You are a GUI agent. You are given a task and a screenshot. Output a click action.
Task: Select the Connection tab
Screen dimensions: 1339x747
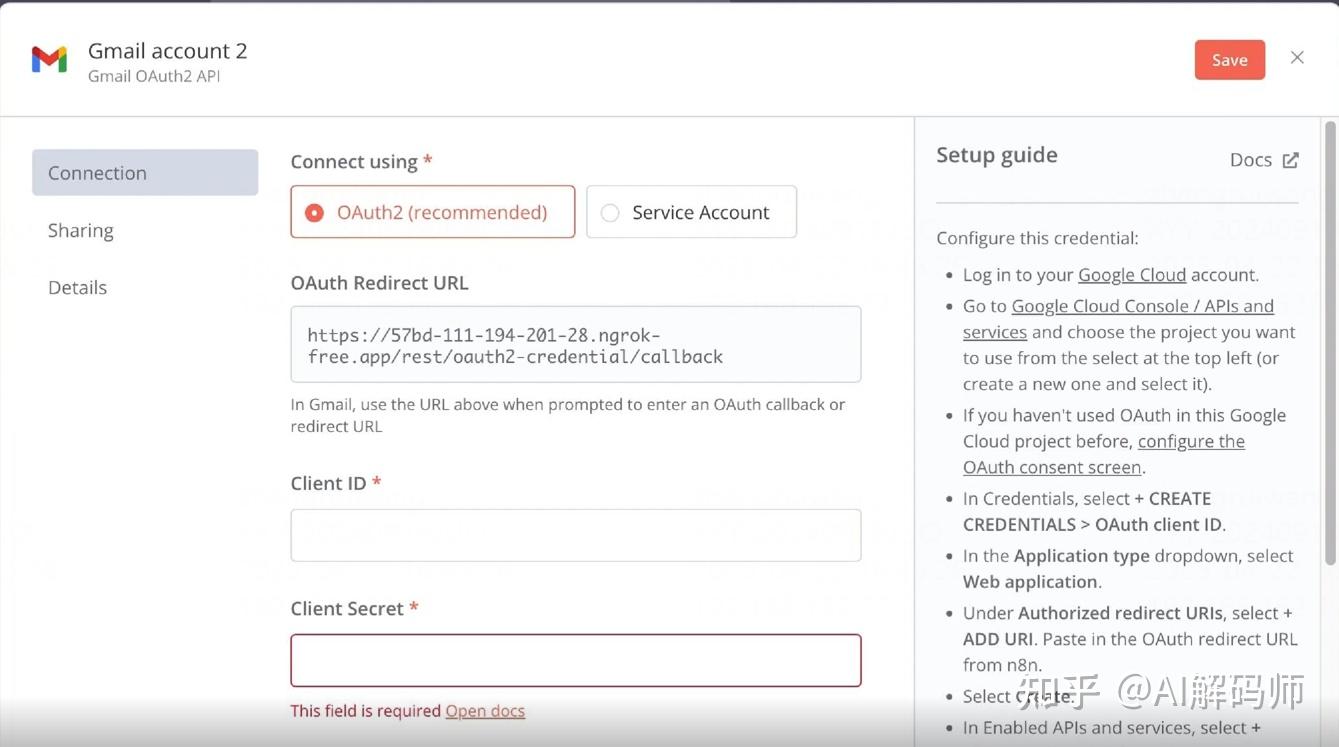(x=96, y=171)
